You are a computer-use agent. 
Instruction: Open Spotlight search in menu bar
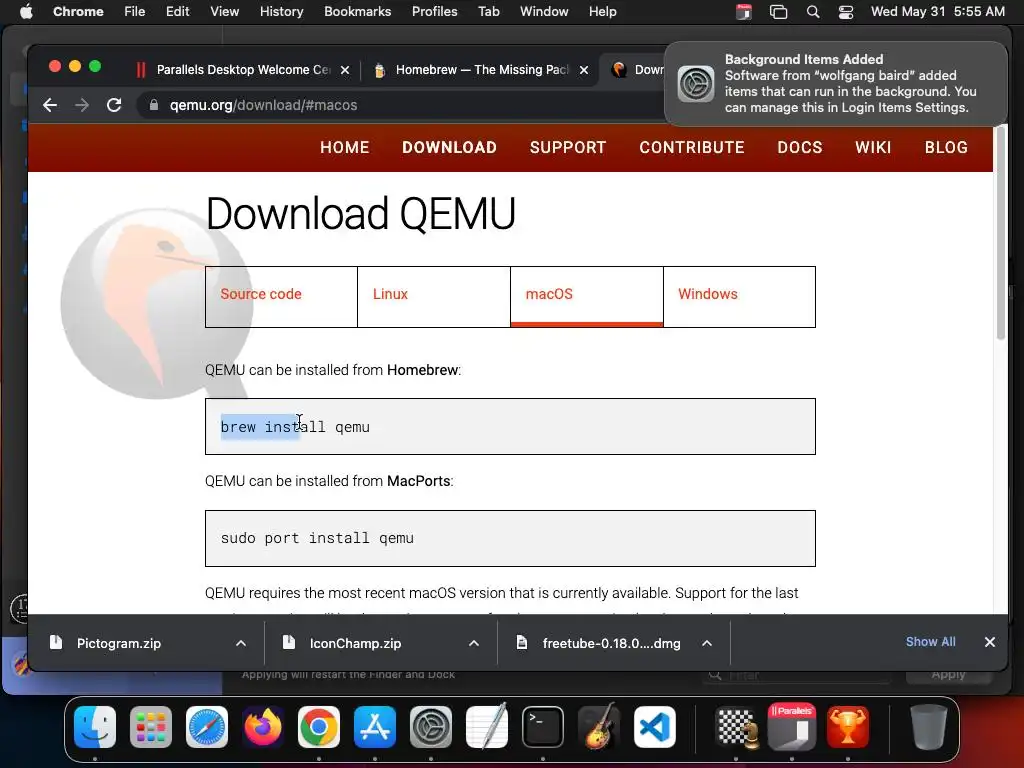[813, 12]
